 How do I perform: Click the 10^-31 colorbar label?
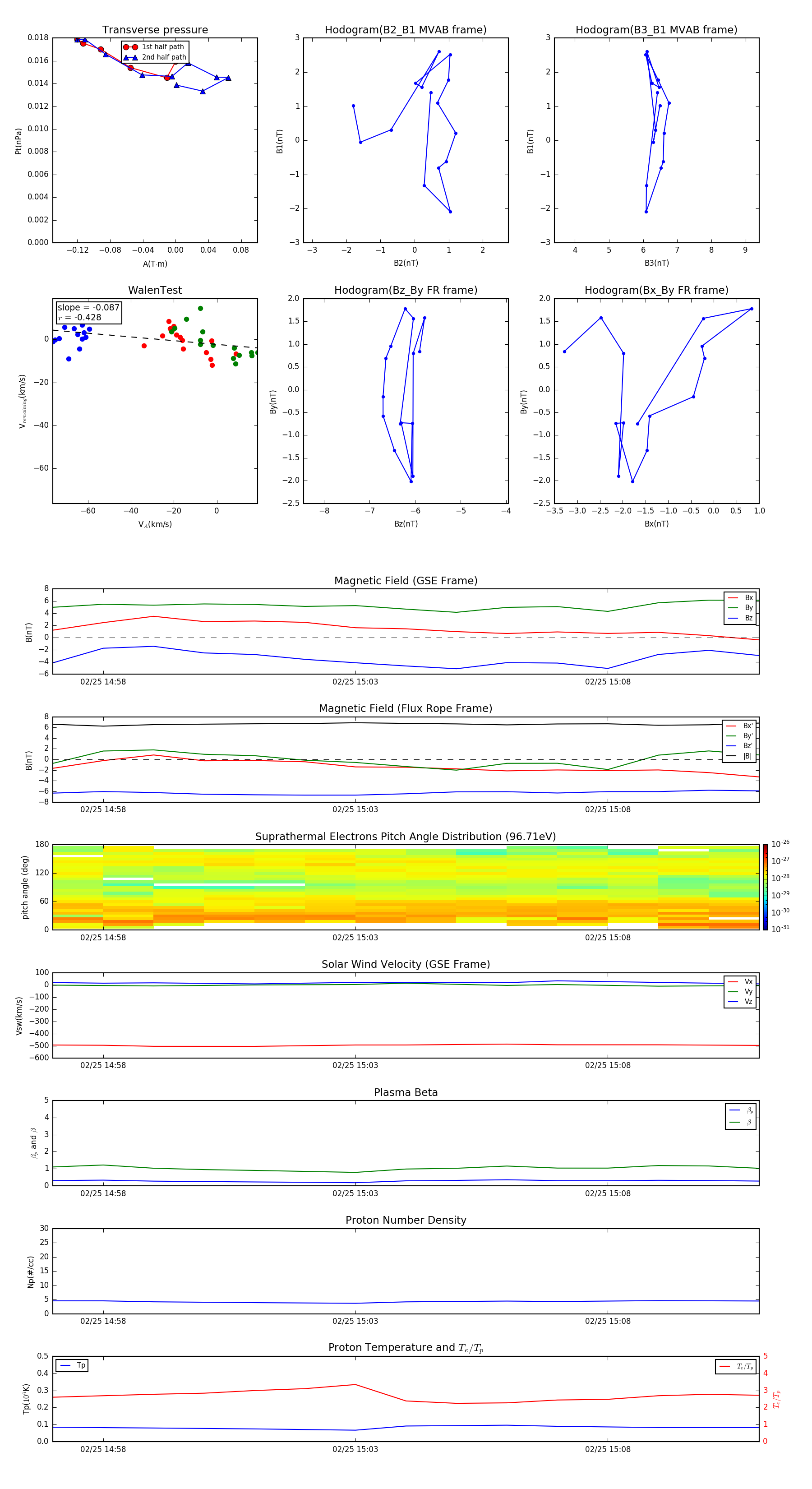point(780,929)
